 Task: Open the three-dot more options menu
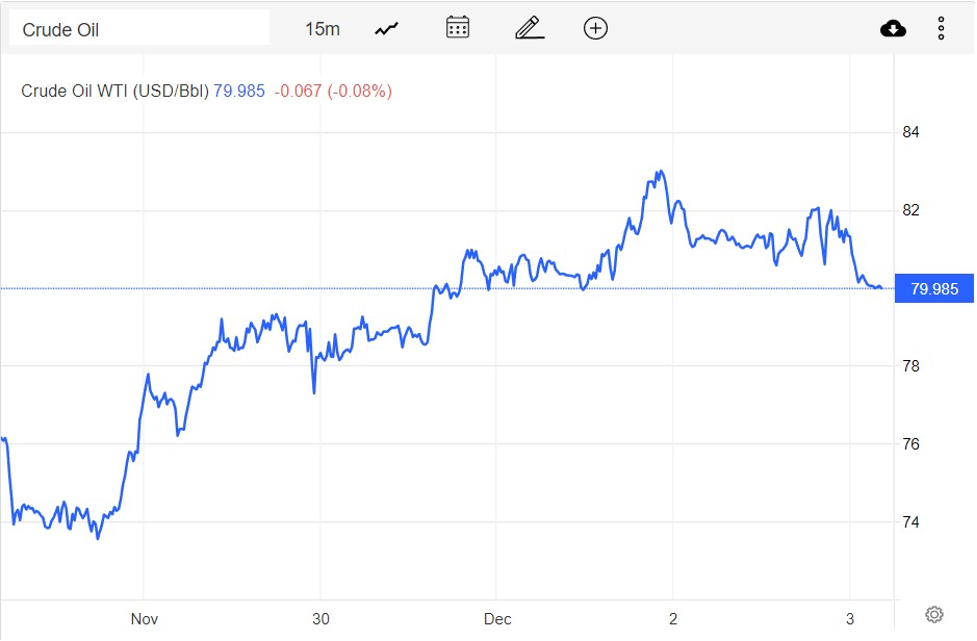941,29
